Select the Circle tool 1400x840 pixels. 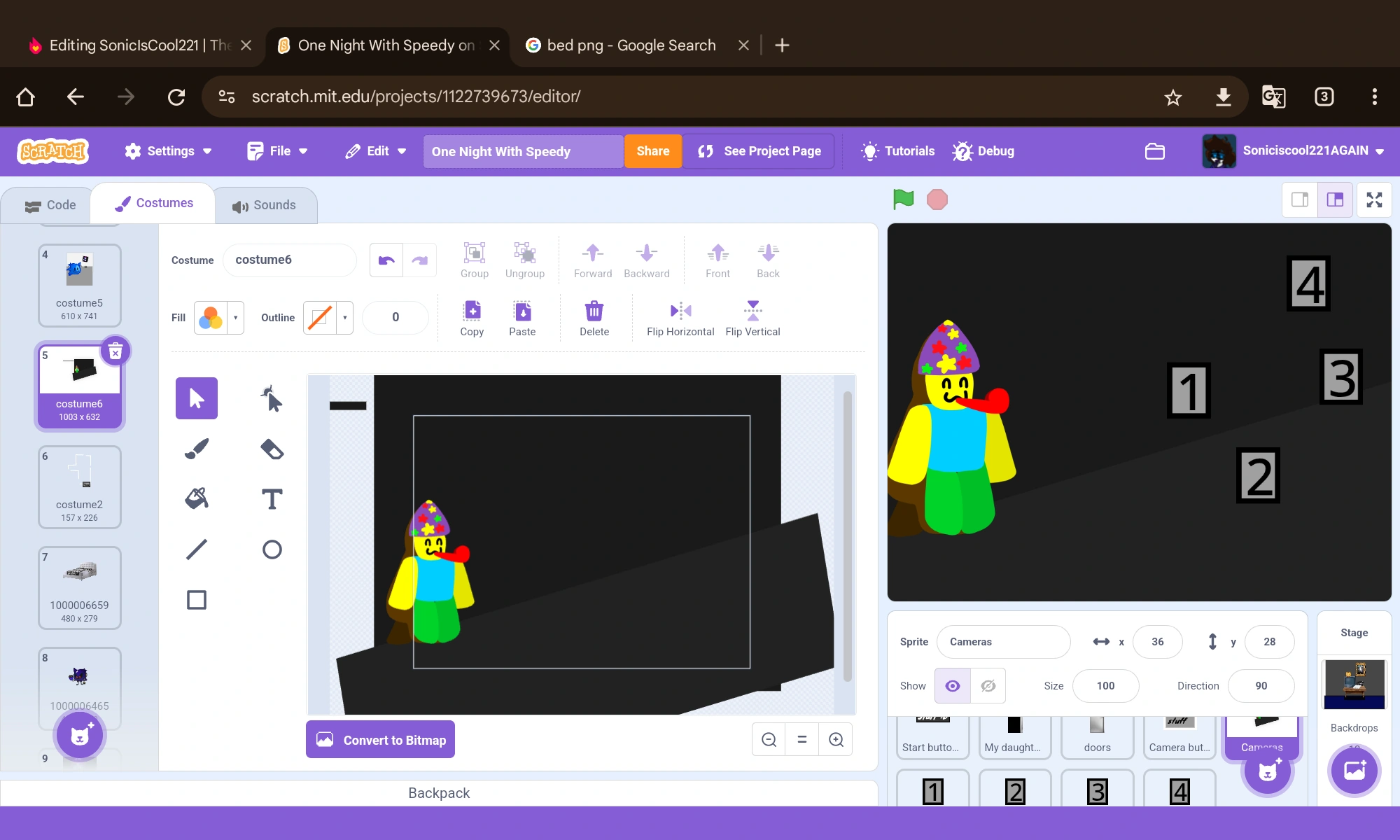pos(272,549)
